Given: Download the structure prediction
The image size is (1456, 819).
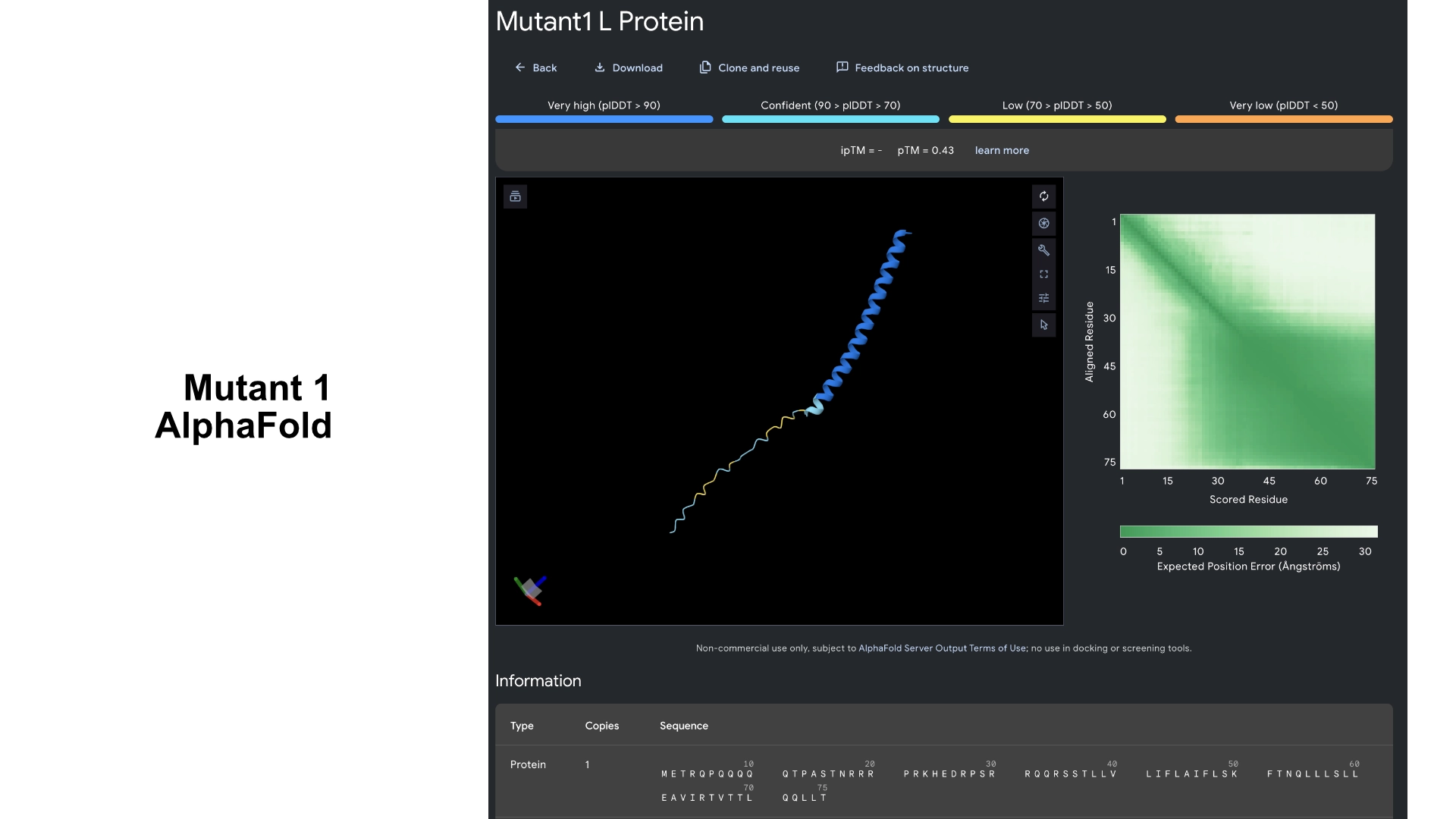Looking at the screenshot, I should pos(628,67).
